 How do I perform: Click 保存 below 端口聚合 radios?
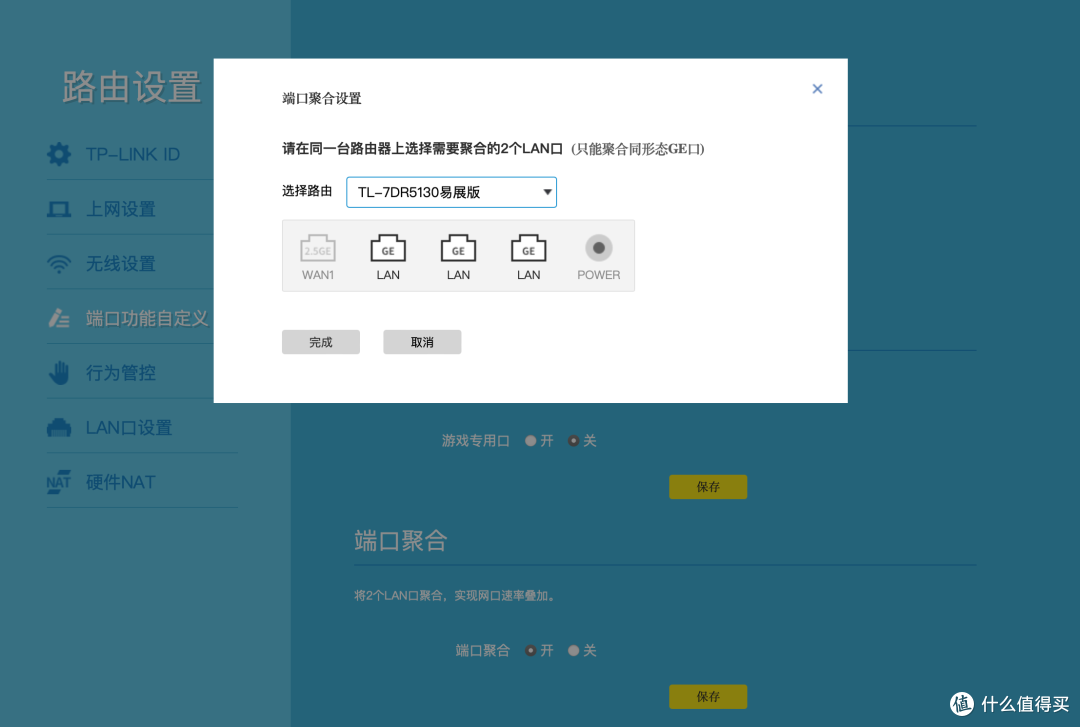coord(708,696)
